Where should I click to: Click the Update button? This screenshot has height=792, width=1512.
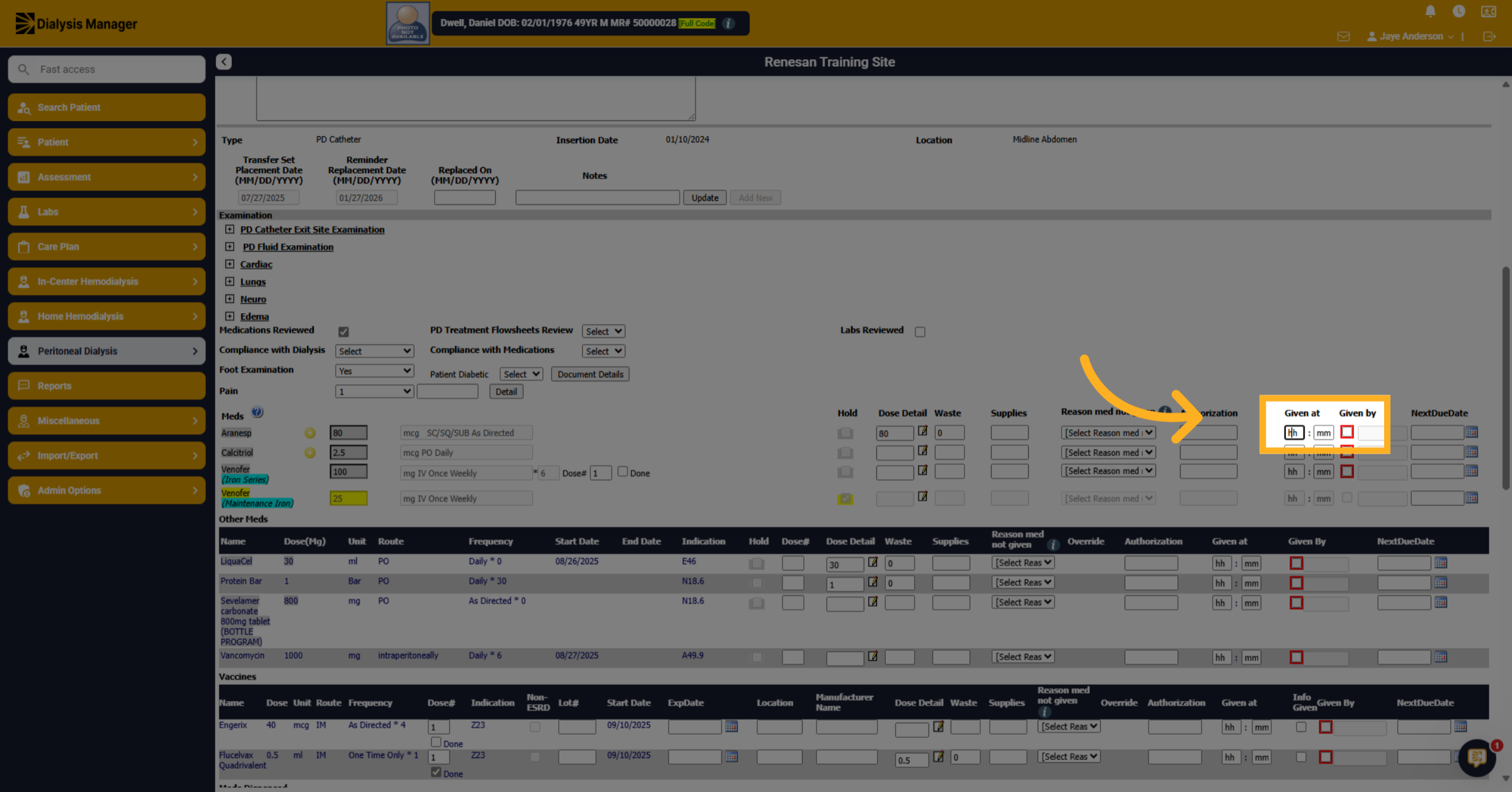704,198
